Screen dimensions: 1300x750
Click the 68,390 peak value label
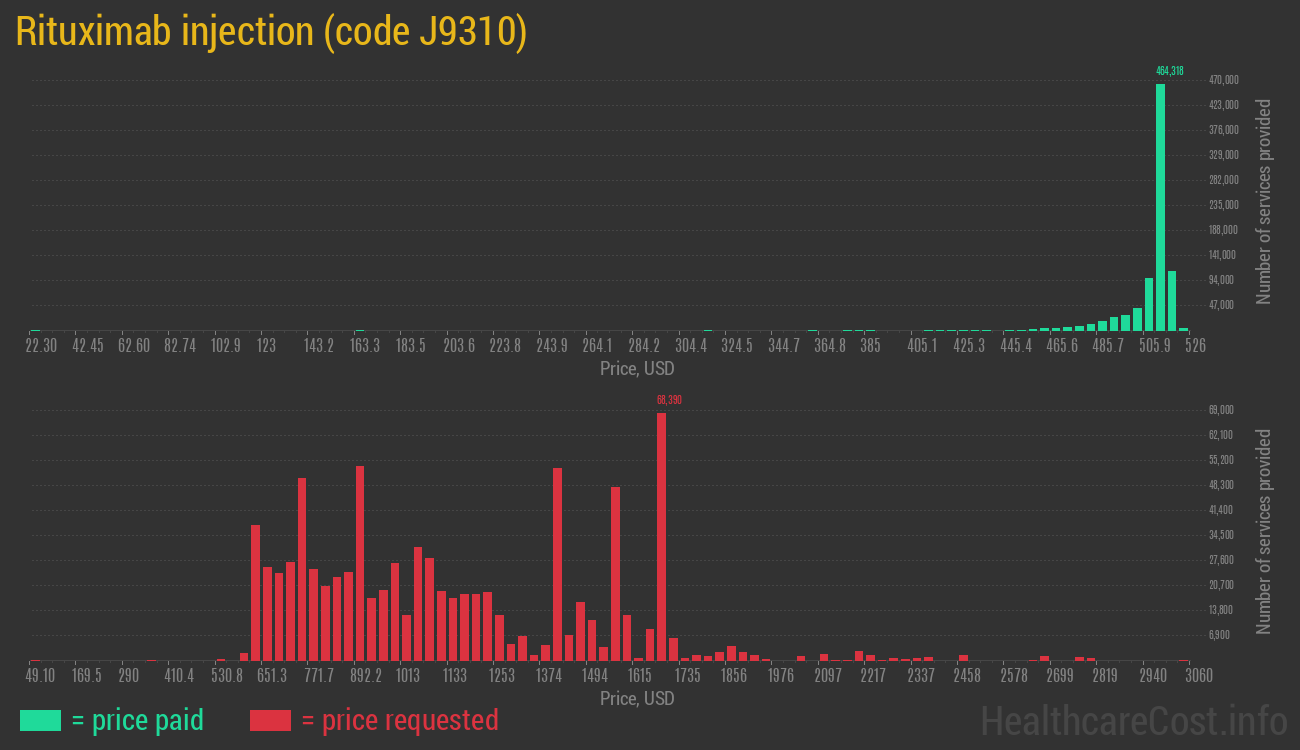click(x=669, y=400)
